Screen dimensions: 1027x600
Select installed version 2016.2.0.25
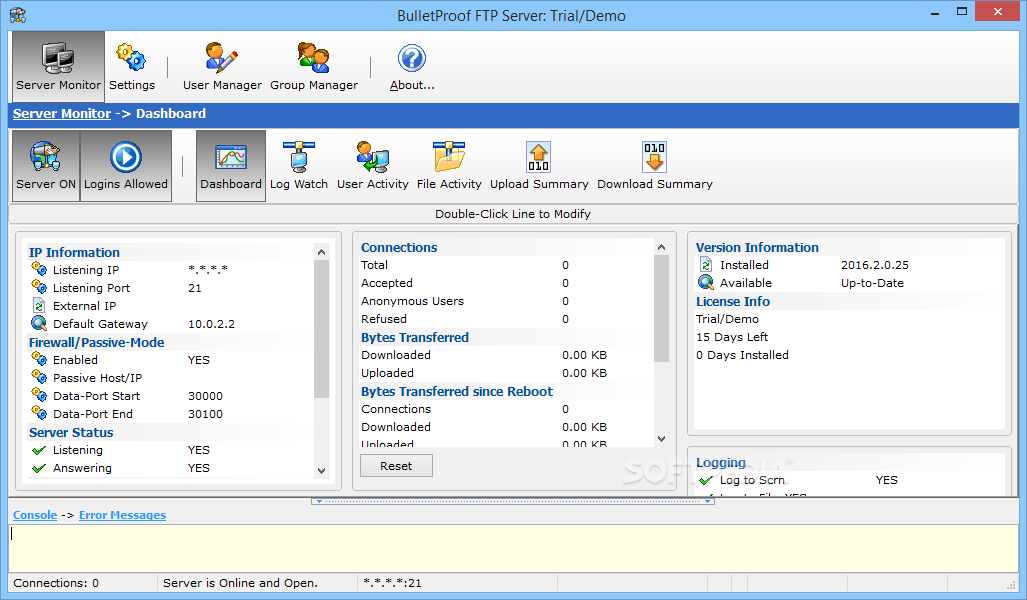pos(875,265)
